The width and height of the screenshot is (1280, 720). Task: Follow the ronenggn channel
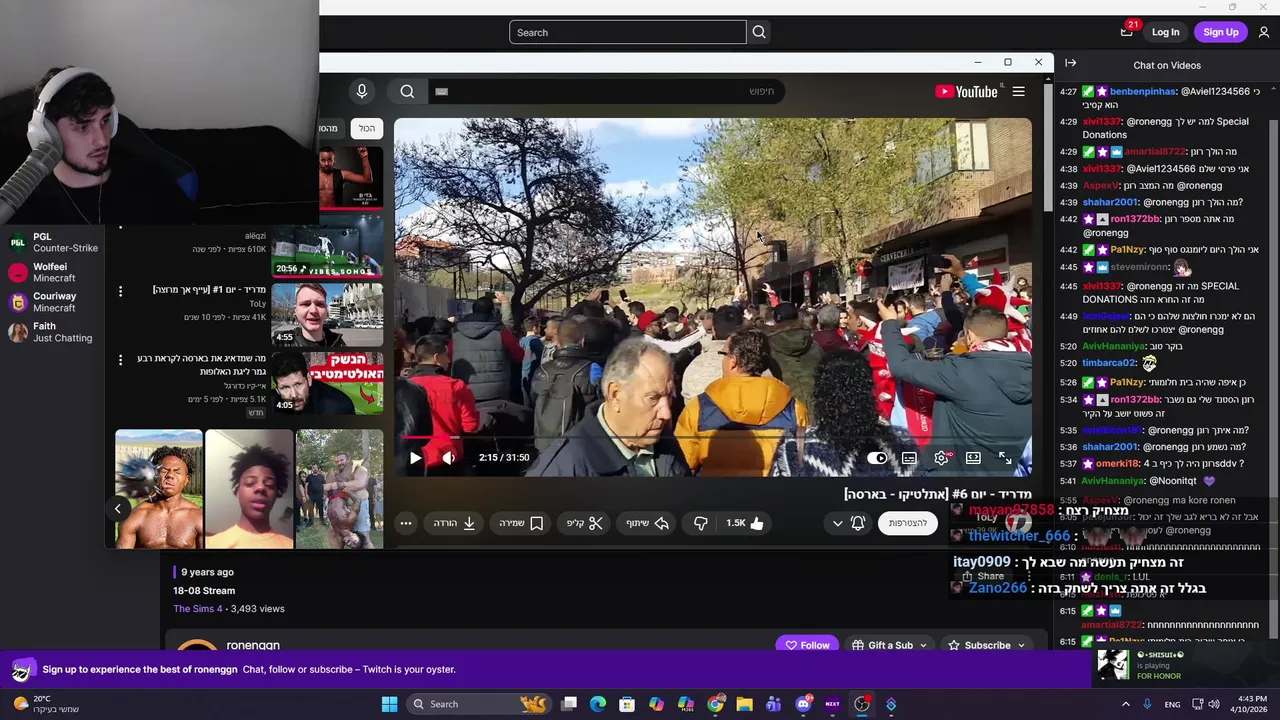pyautogui.click(x=807, y=646)
